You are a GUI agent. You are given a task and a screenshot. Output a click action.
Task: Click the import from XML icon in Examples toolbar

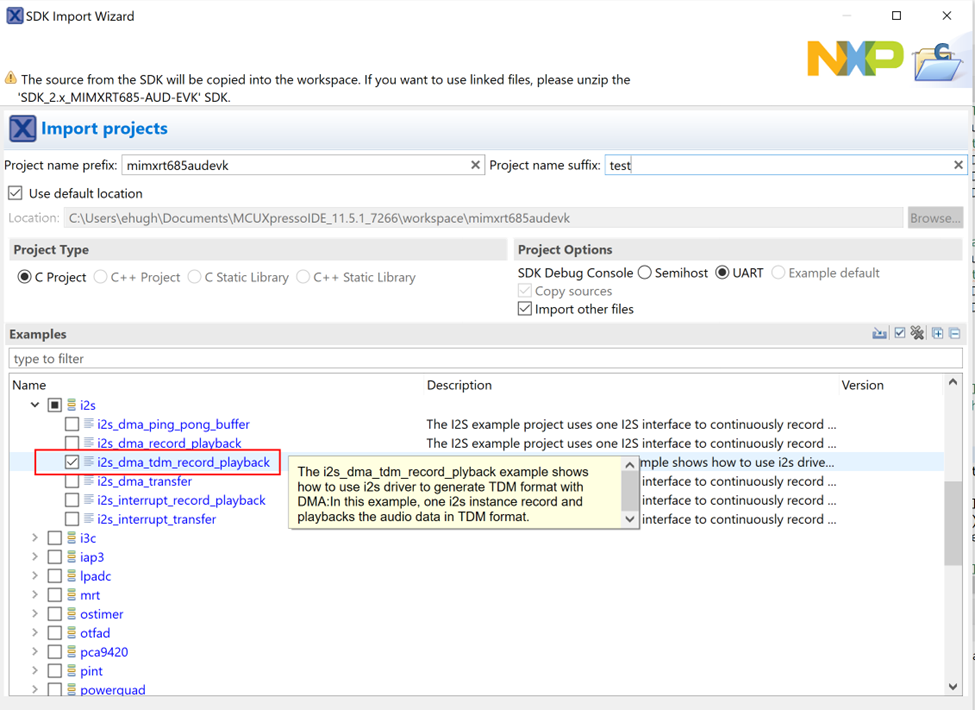[x=879, y=333]
